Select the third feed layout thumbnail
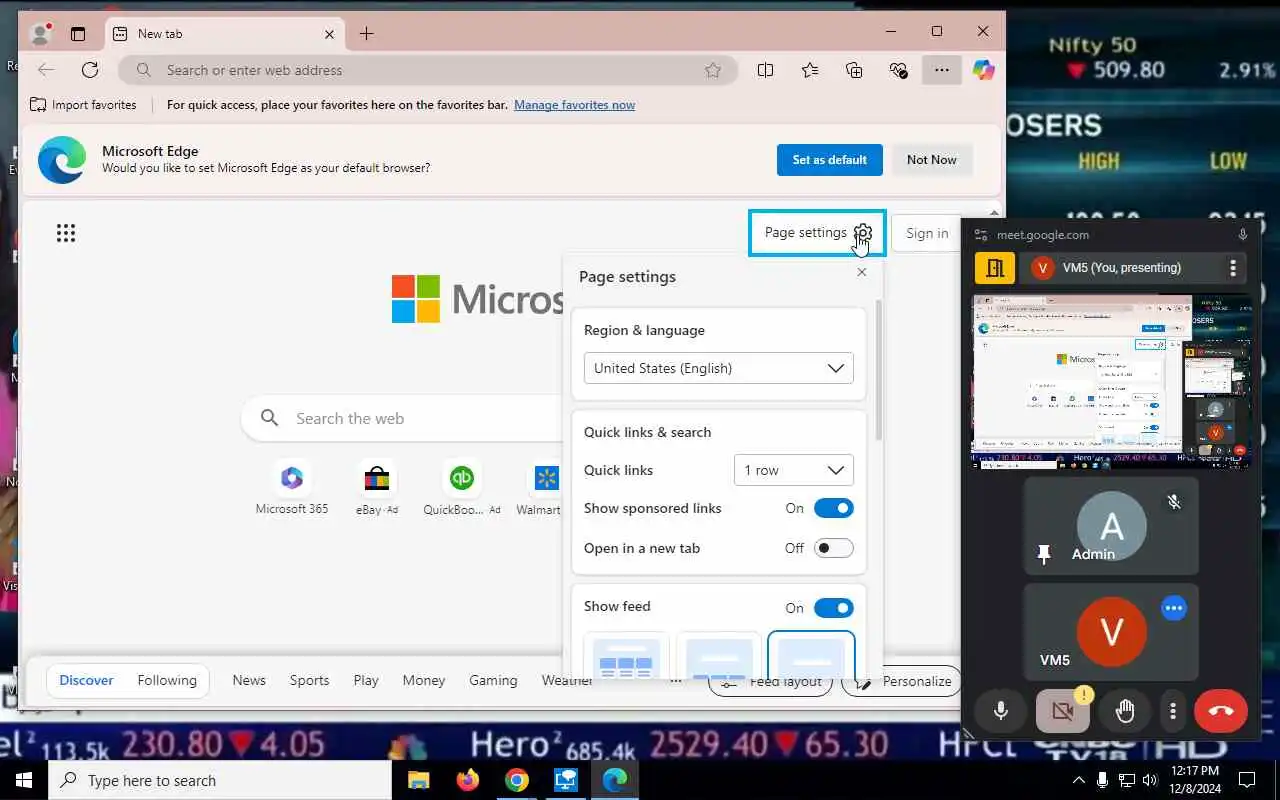Screen dimensions: 1280x800 (811, 655)
